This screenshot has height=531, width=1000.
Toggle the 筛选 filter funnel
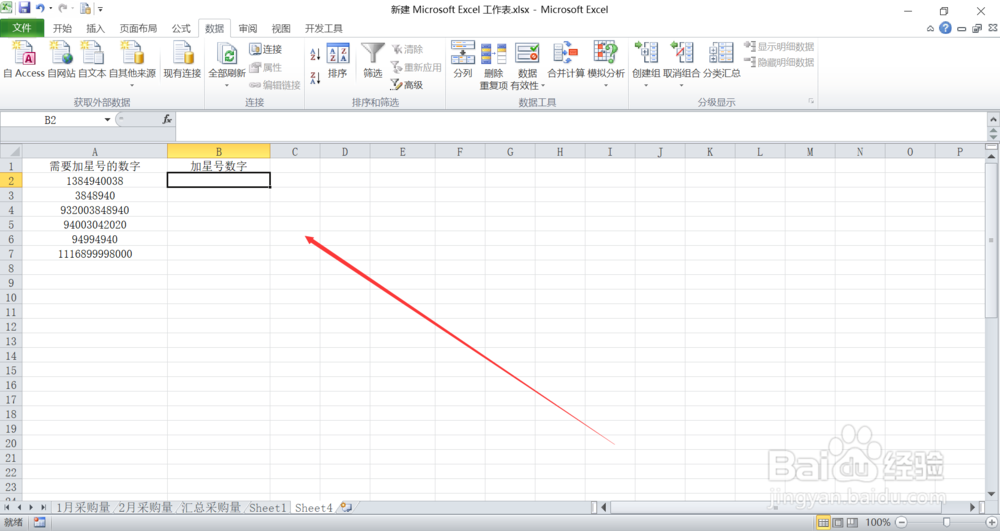tap(372, 61)
